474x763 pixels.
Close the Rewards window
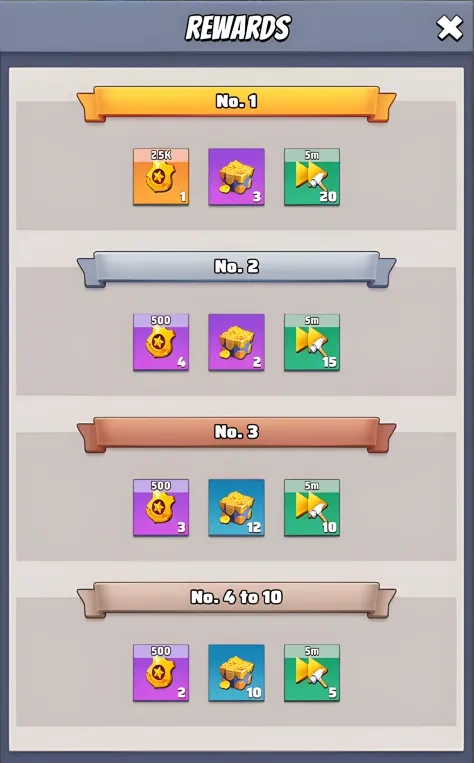coord(449,28)
